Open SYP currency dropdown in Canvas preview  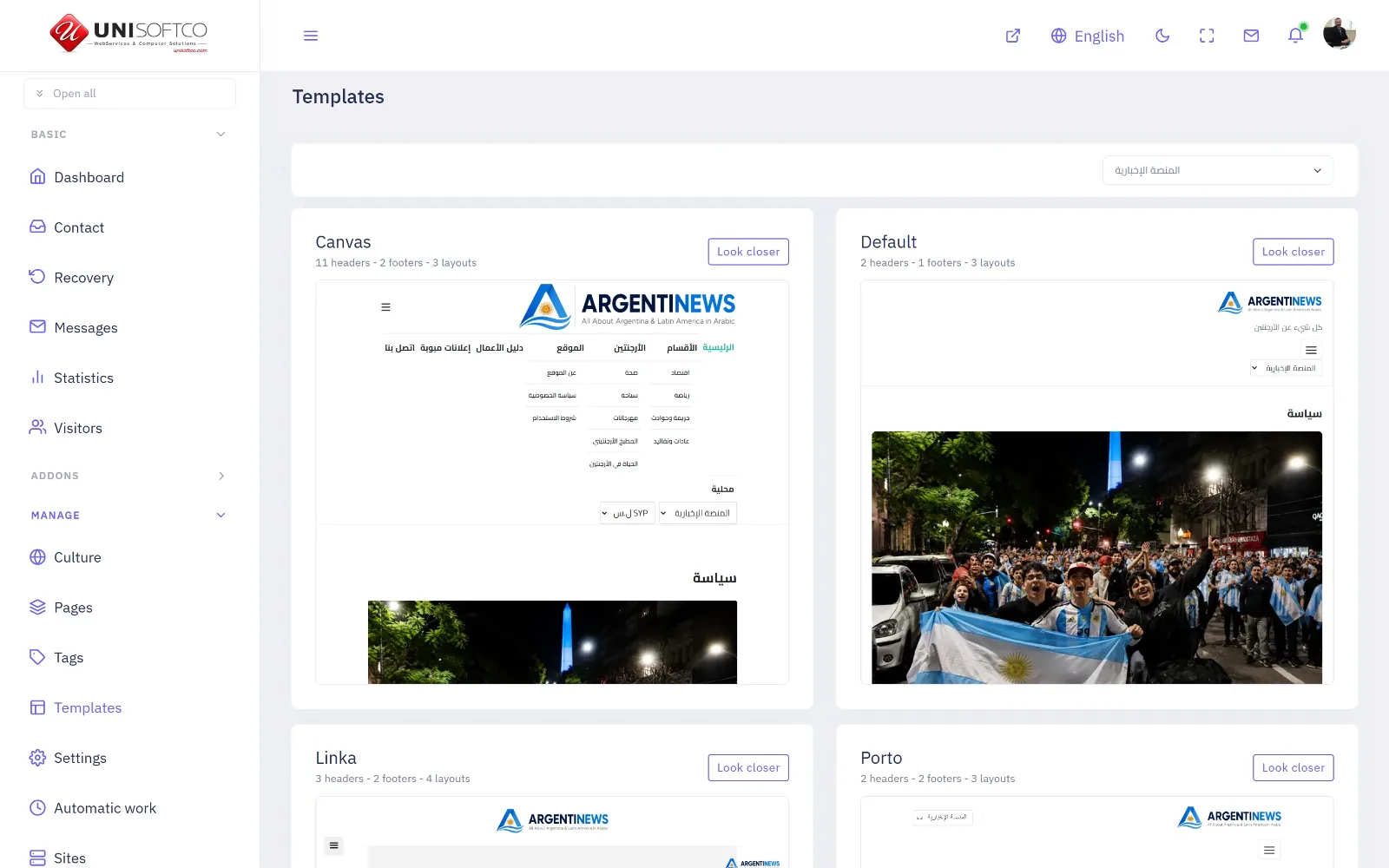click(627, 513)
